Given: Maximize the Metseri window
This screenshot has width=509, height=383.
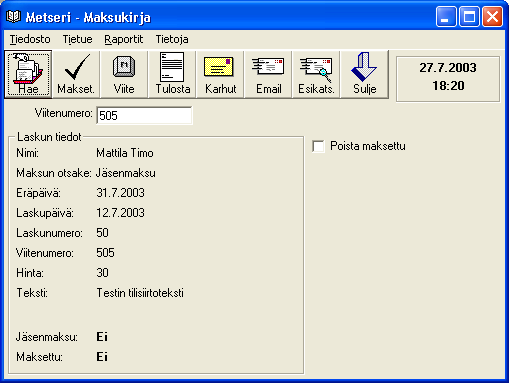Looking at the screenshot, I should 469,16.
